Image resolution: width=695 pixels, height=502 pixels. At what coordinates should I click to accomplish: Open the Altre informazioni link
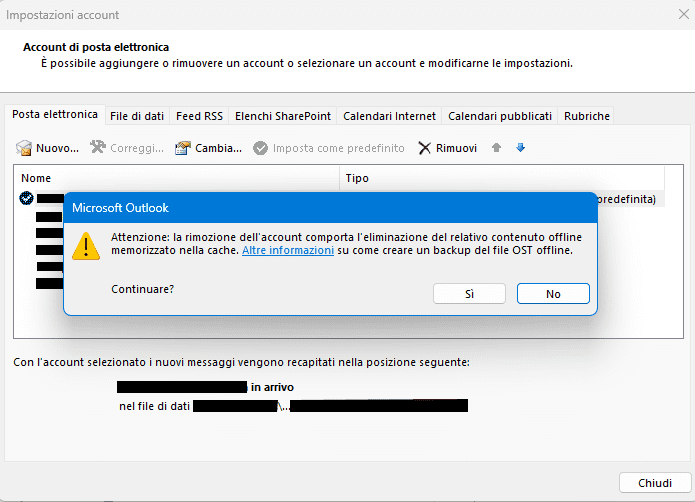coord(288,251)
